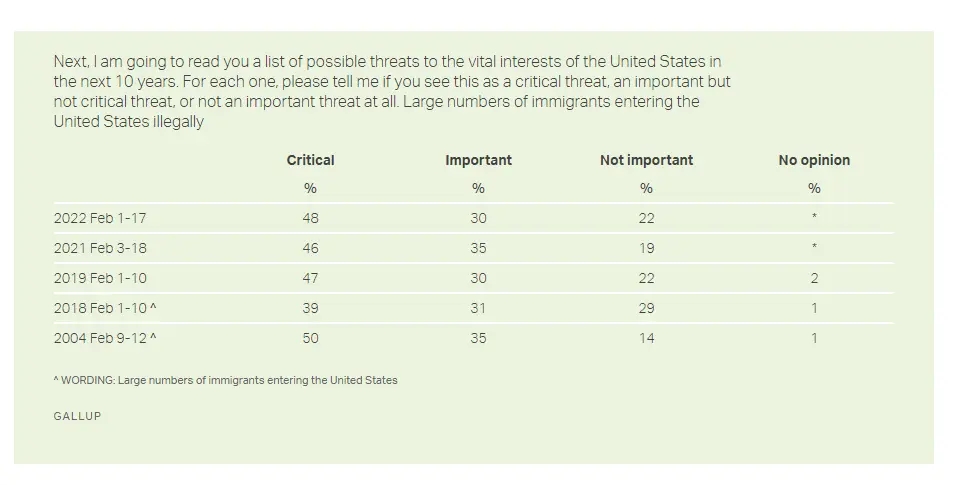The width and height of the screenshot is (958, 485).
Task: Click the 2021 Not important value 19
Action: pyautogui.click(x=646, y=248)
